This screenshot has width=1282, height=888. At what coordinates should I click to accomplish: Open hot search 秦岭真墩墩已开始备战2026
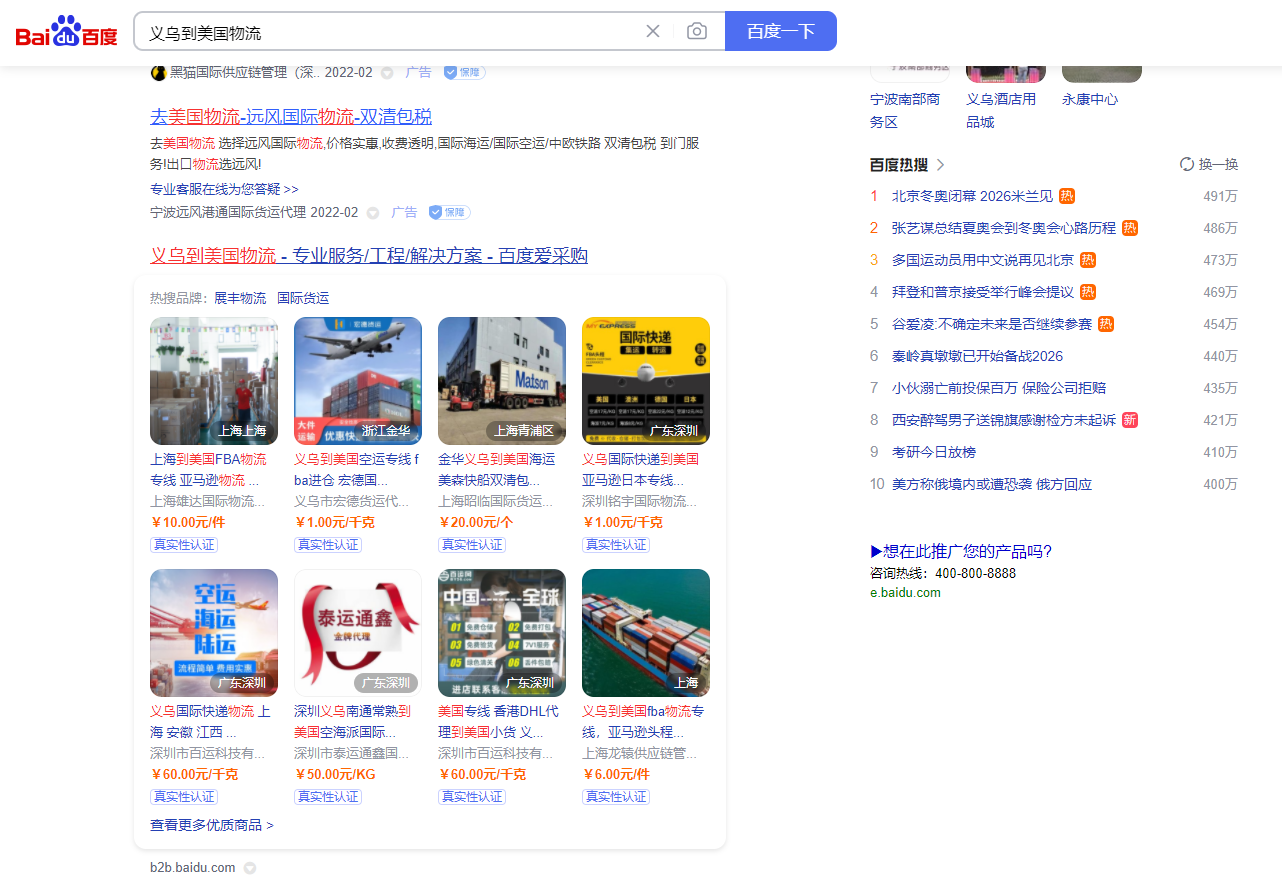pos(978,356)
